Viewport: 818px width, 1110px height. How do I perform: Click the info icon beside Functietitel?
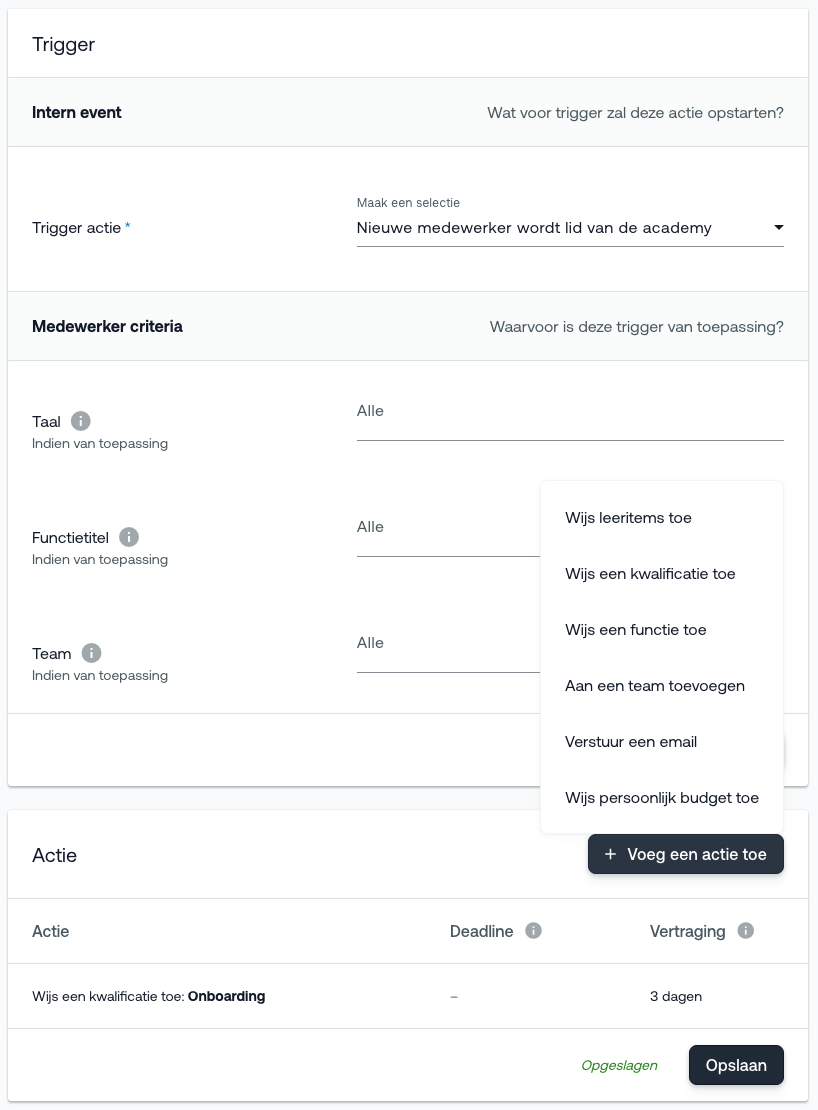pos(129,537)
